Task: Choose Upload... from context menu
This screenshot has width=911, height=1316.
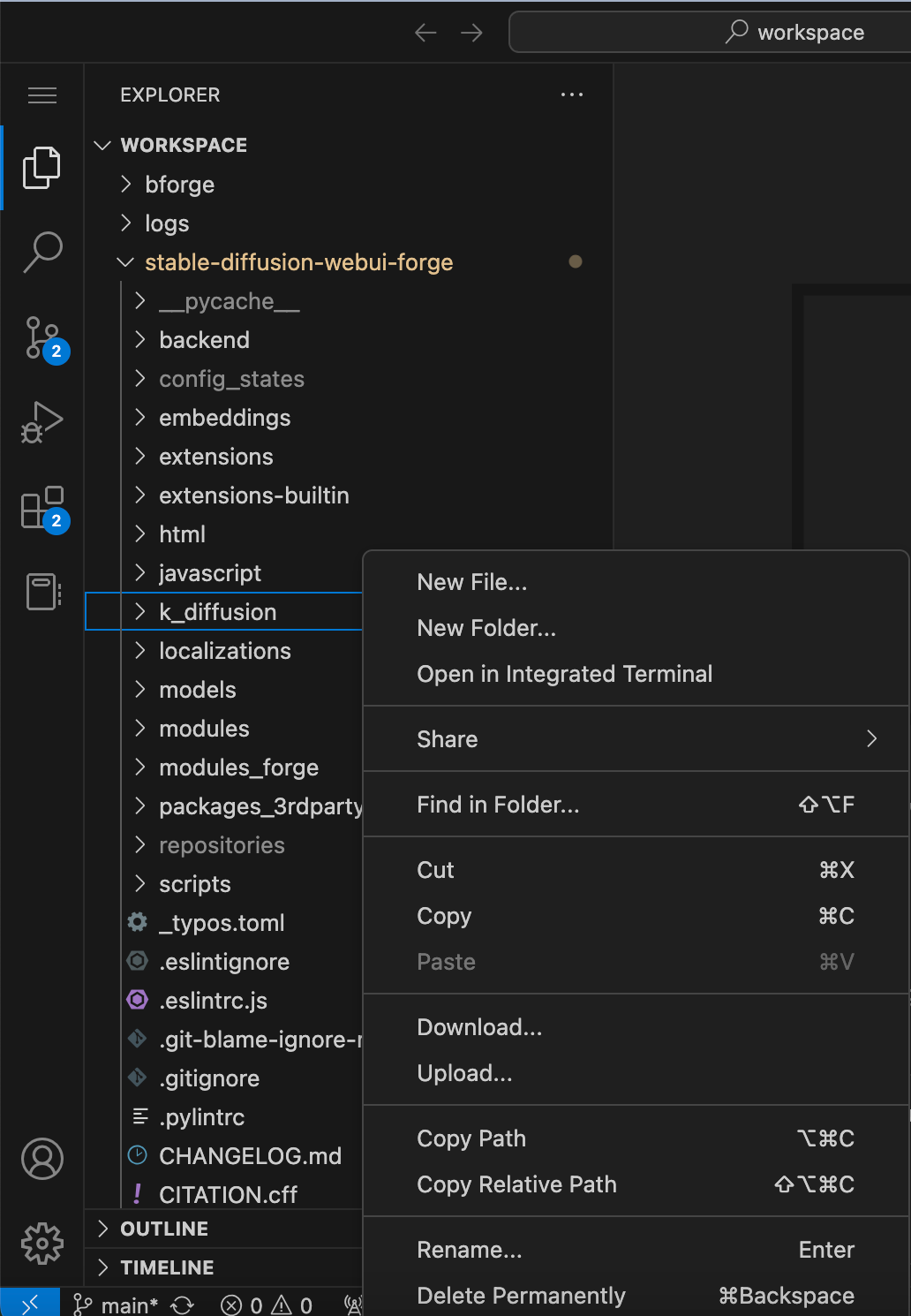Action: 636,1073
